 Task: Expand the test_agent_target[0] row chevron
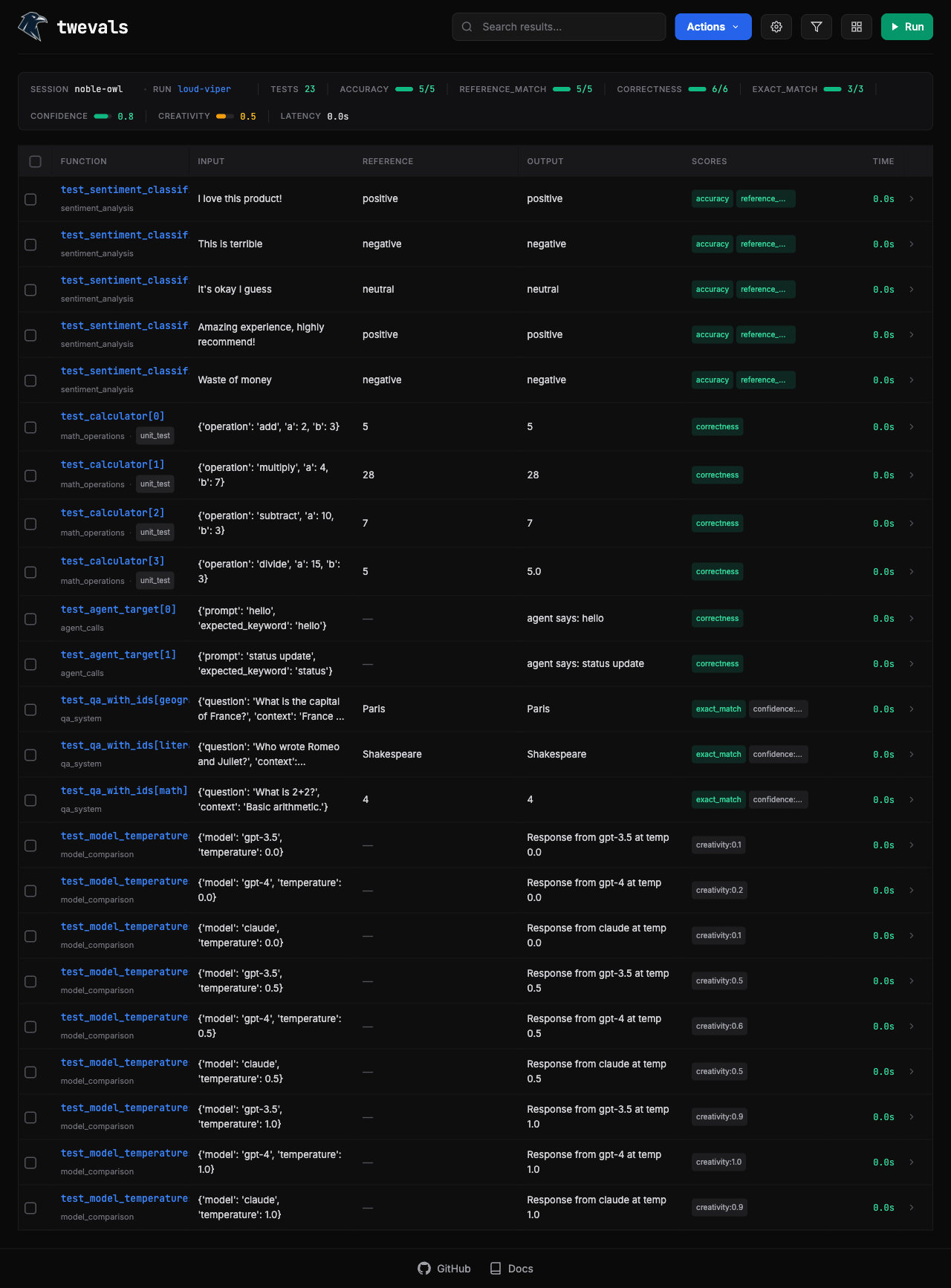(912, 619)
